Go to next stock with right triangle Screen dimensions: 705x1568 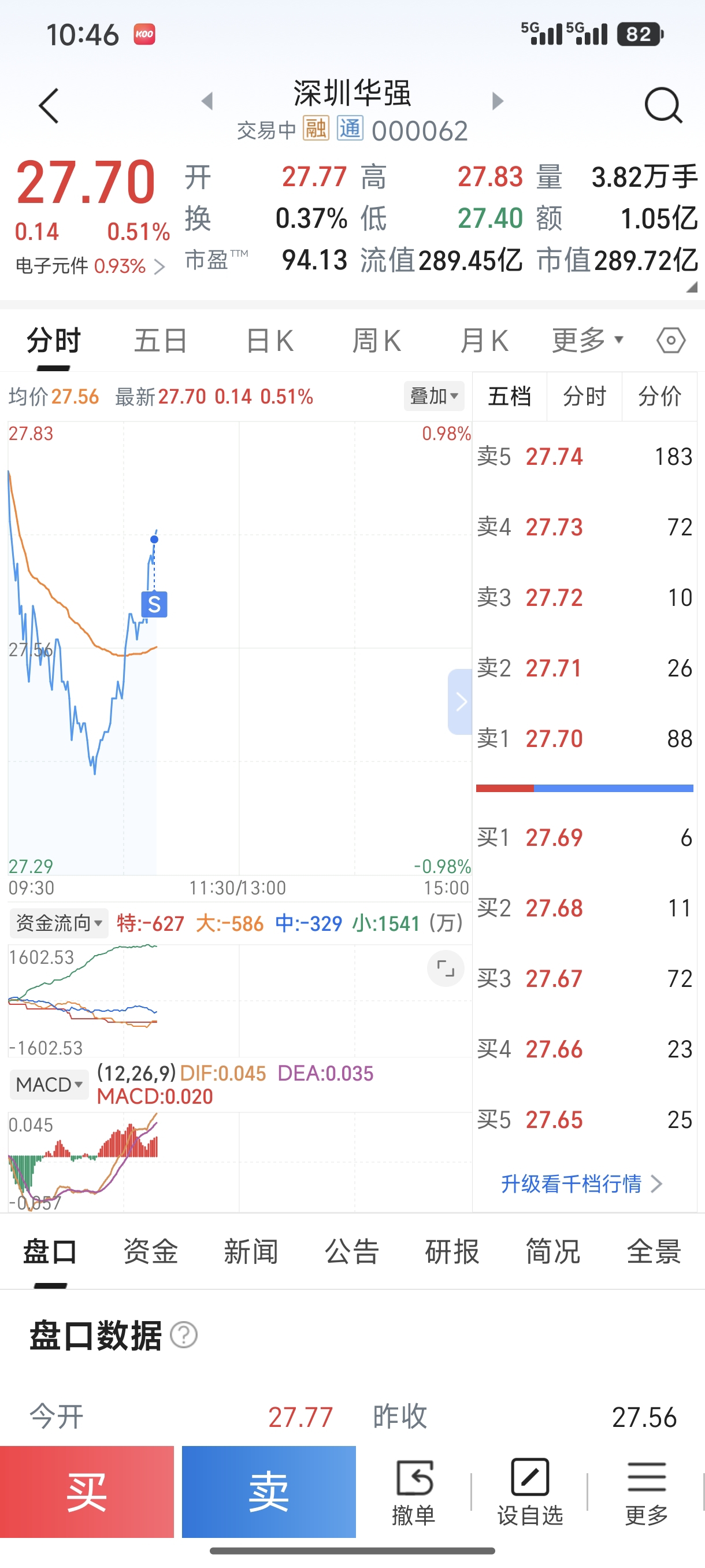tap(498, 101)
